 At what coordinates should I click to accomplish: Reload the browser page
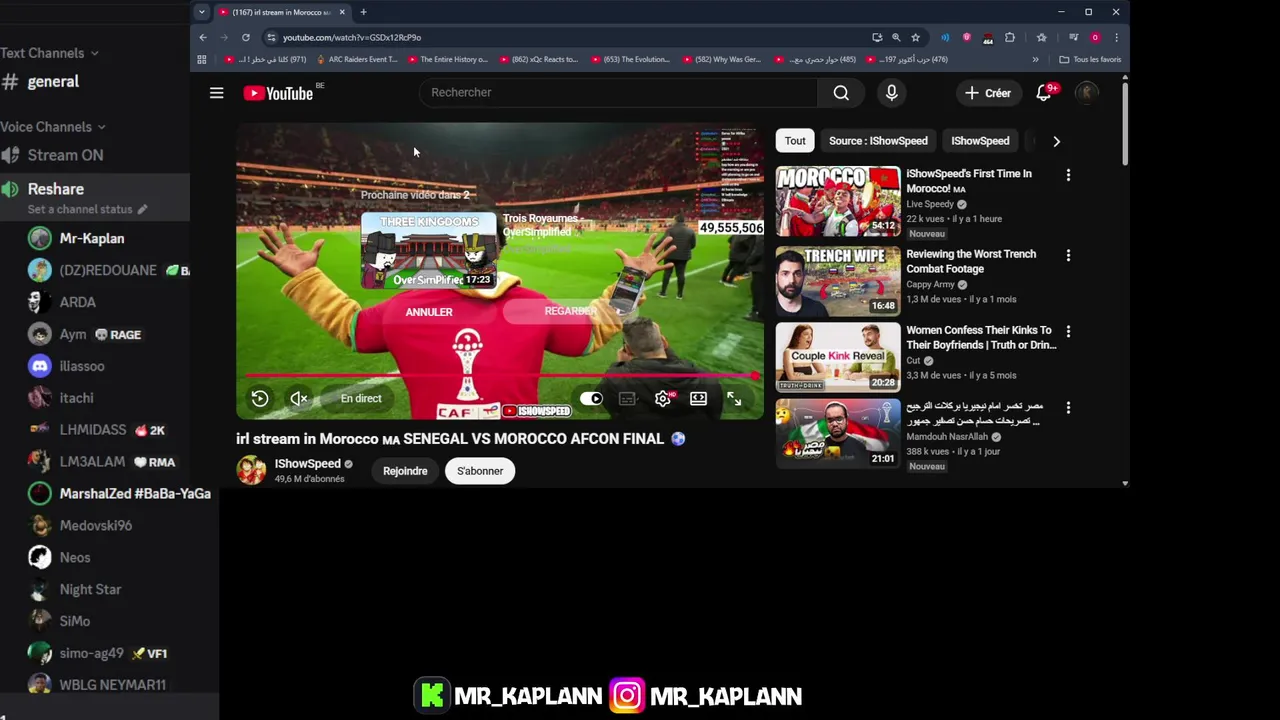pyautogui.click(x=246, y=37)
